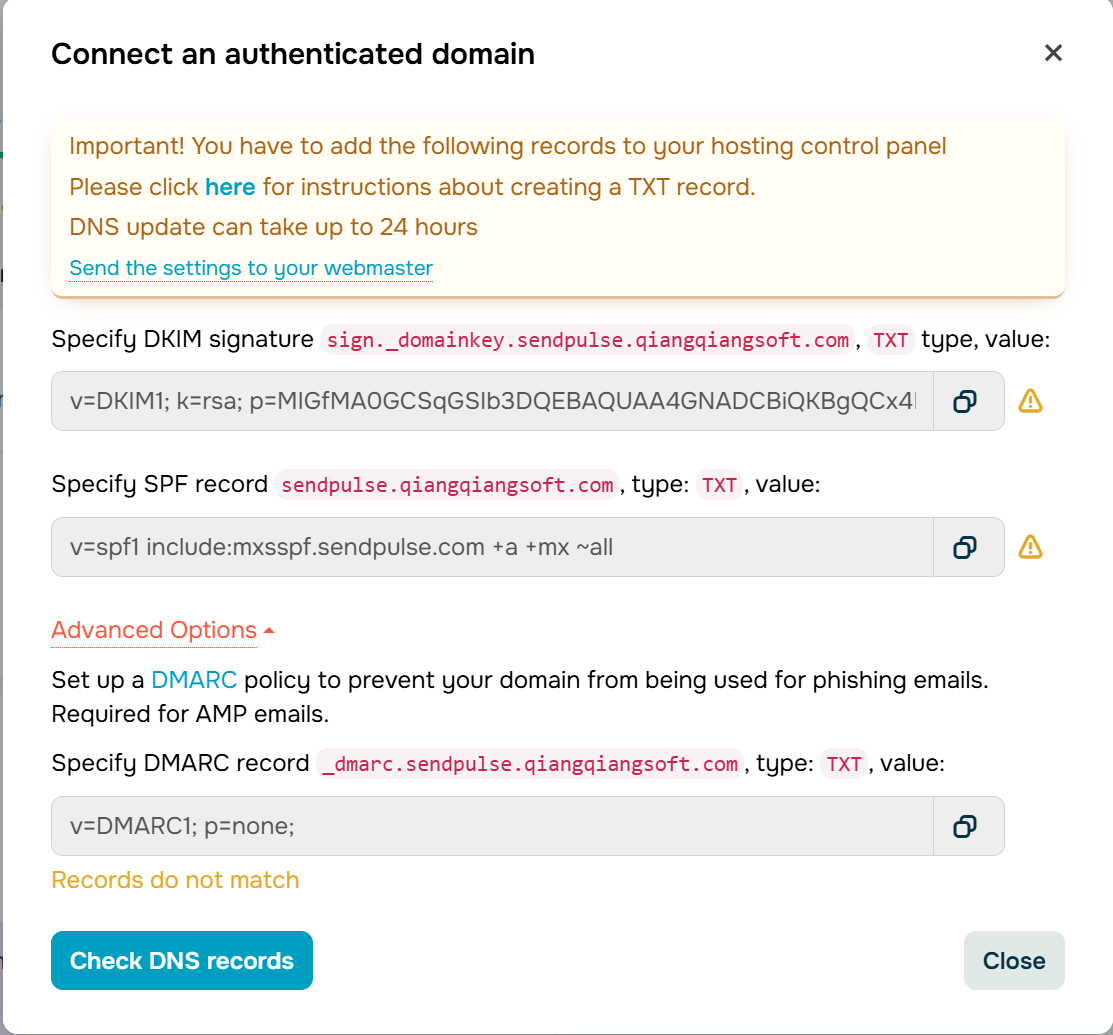Click the sendpulse.qiangqiangsoft.com SPF hostname
The width and height of the screenshot is (1113, 1035).
tap(447, 485)
